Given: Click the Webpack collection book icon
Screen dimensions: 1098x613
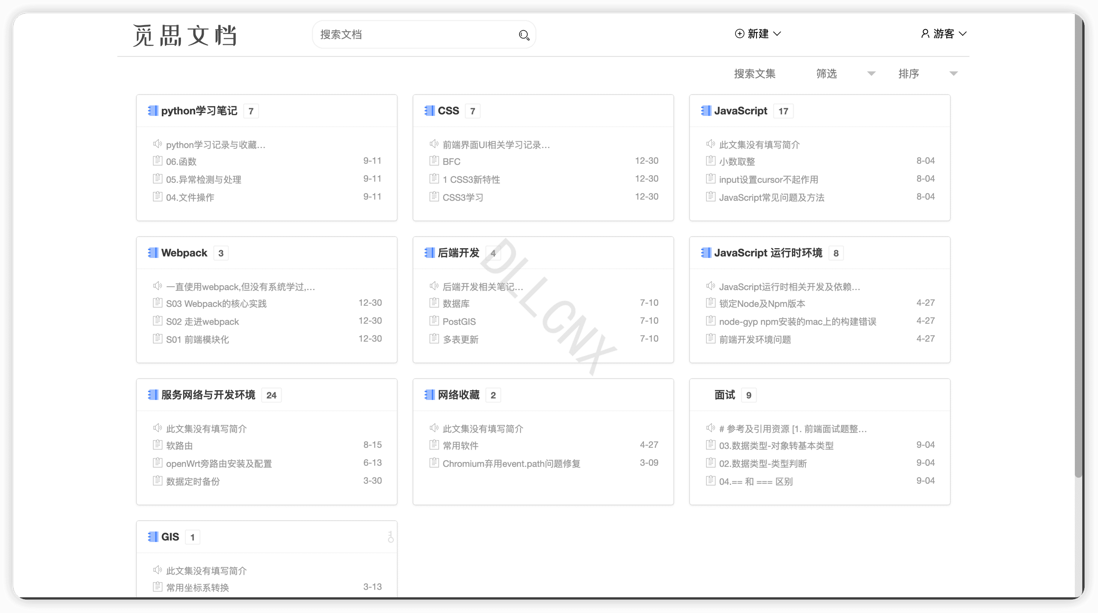Looking at the screenshot, I should click(153, 253).
